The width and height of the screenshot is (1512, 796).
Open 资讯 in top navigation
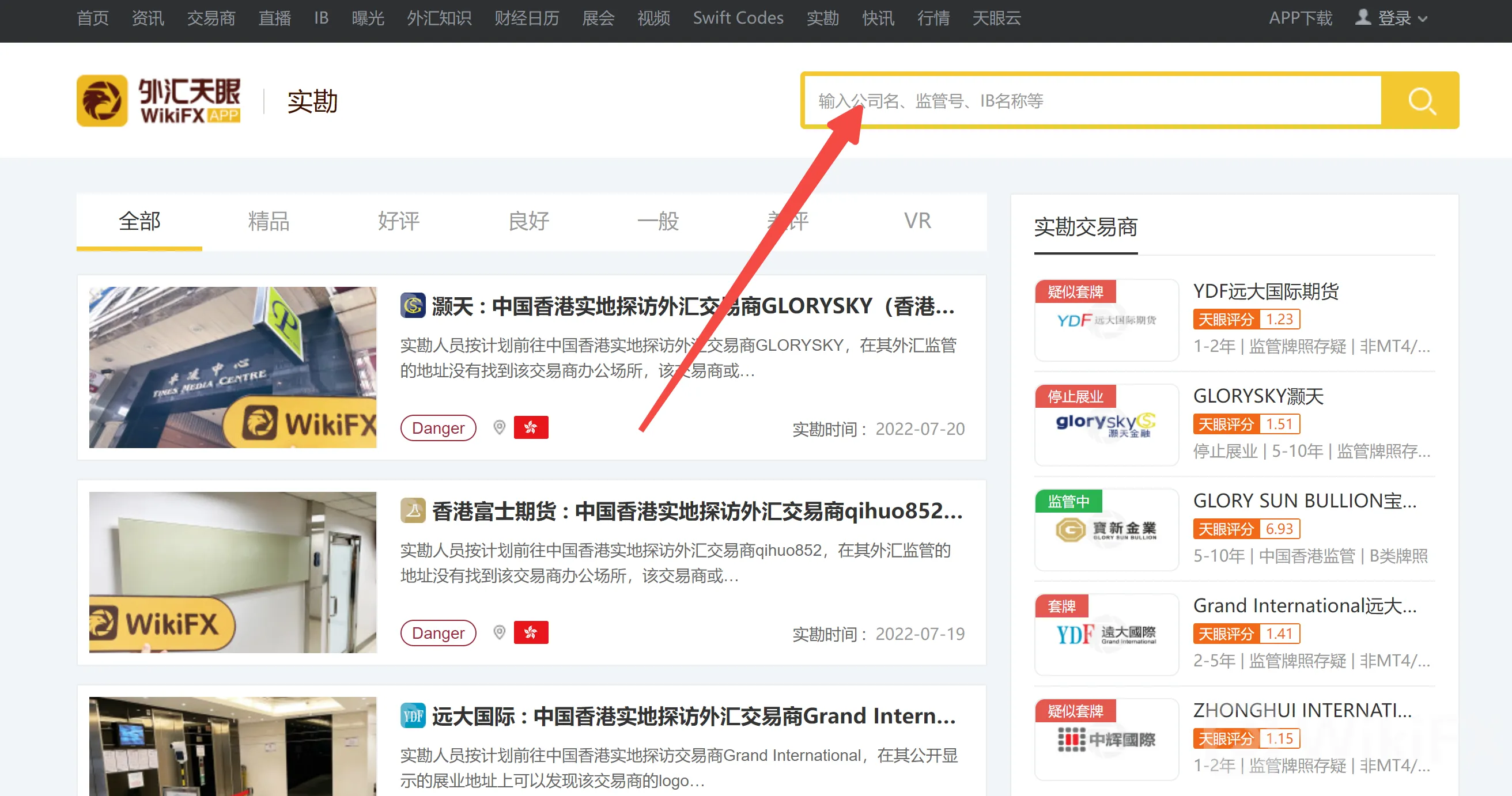(x=148, y=18)
